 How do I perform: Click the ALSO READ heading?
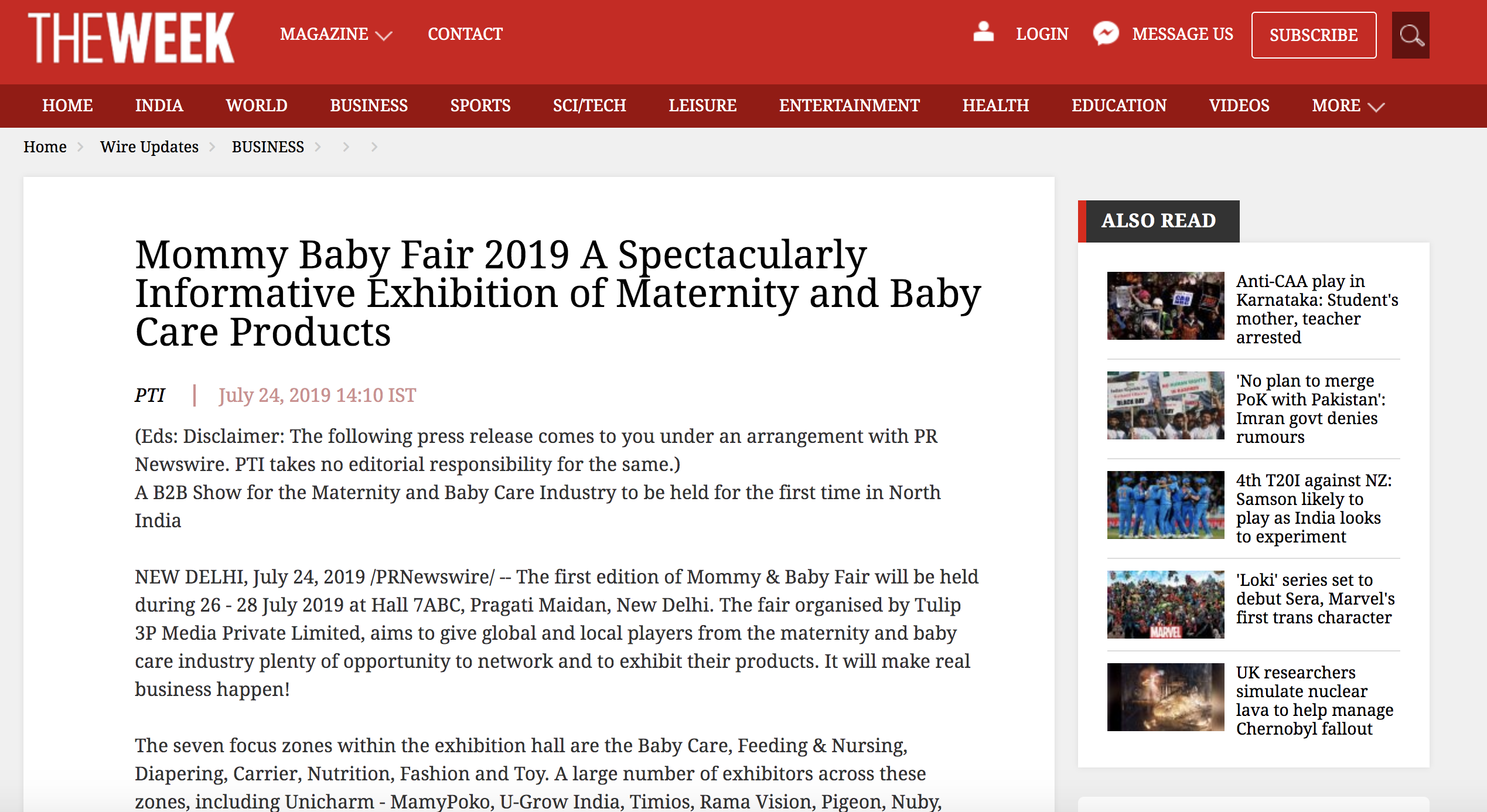[1159, 221]
